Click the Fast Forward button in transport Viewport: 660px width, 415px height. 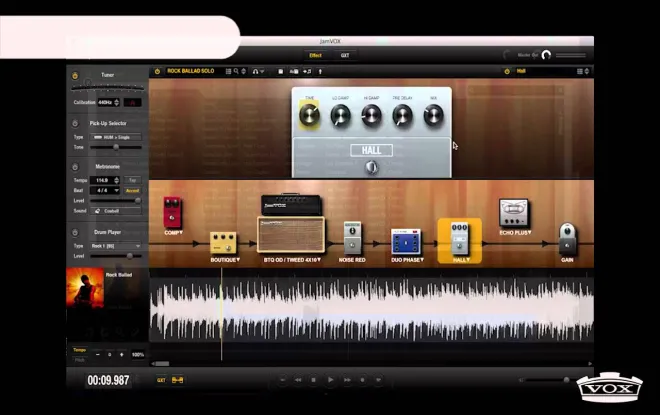tap(347, 380)
